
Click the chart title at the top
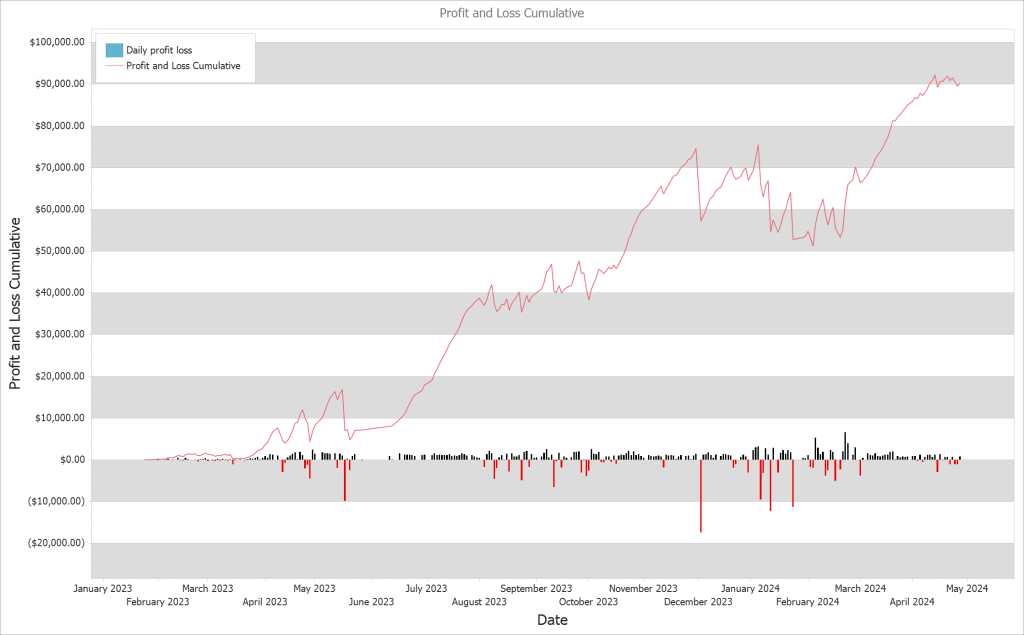pyautogui.click(x=512, y=14)
